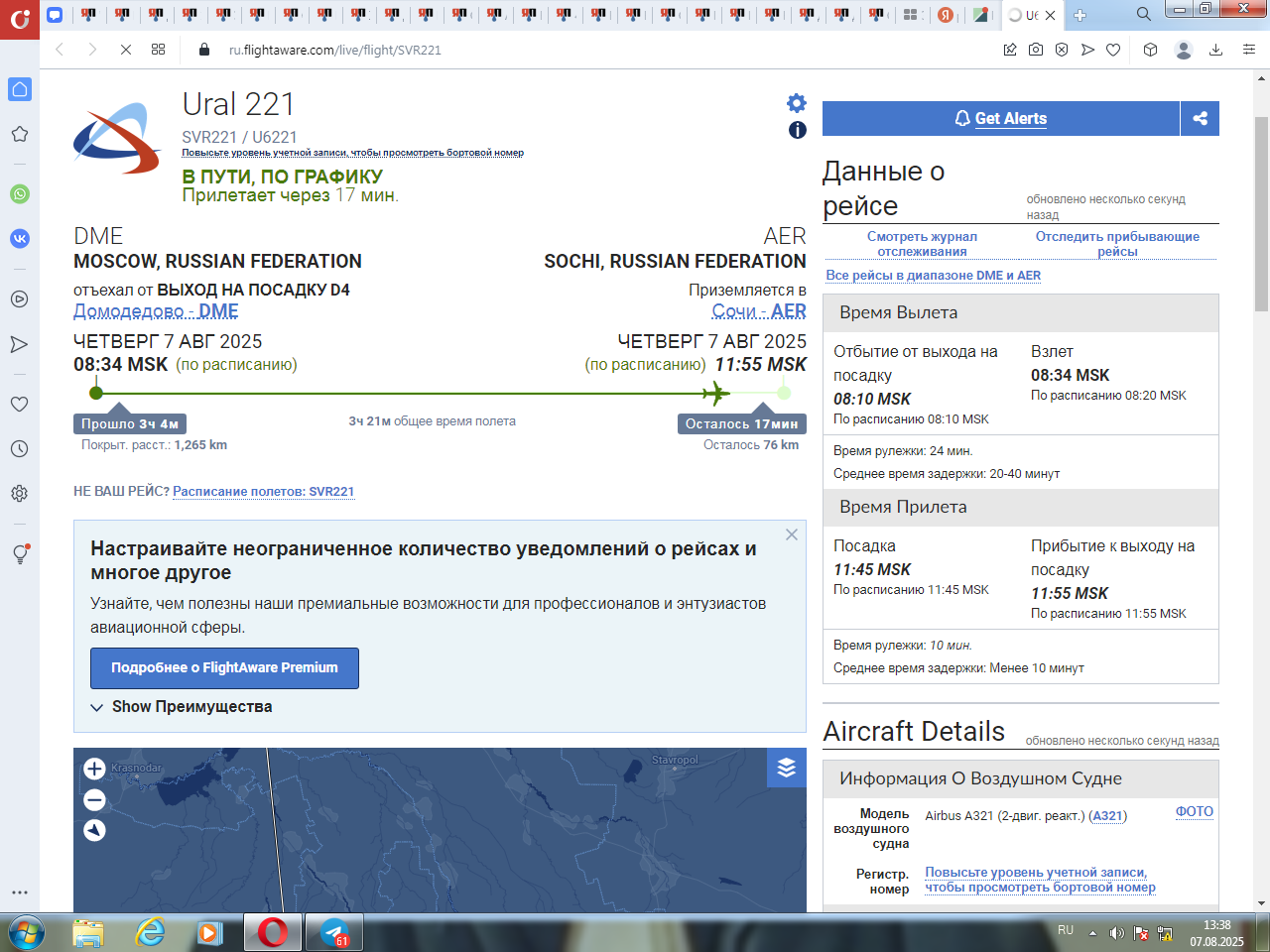
Task: Open sidebar three-dots more options
Action: click(x=20, y=892)
